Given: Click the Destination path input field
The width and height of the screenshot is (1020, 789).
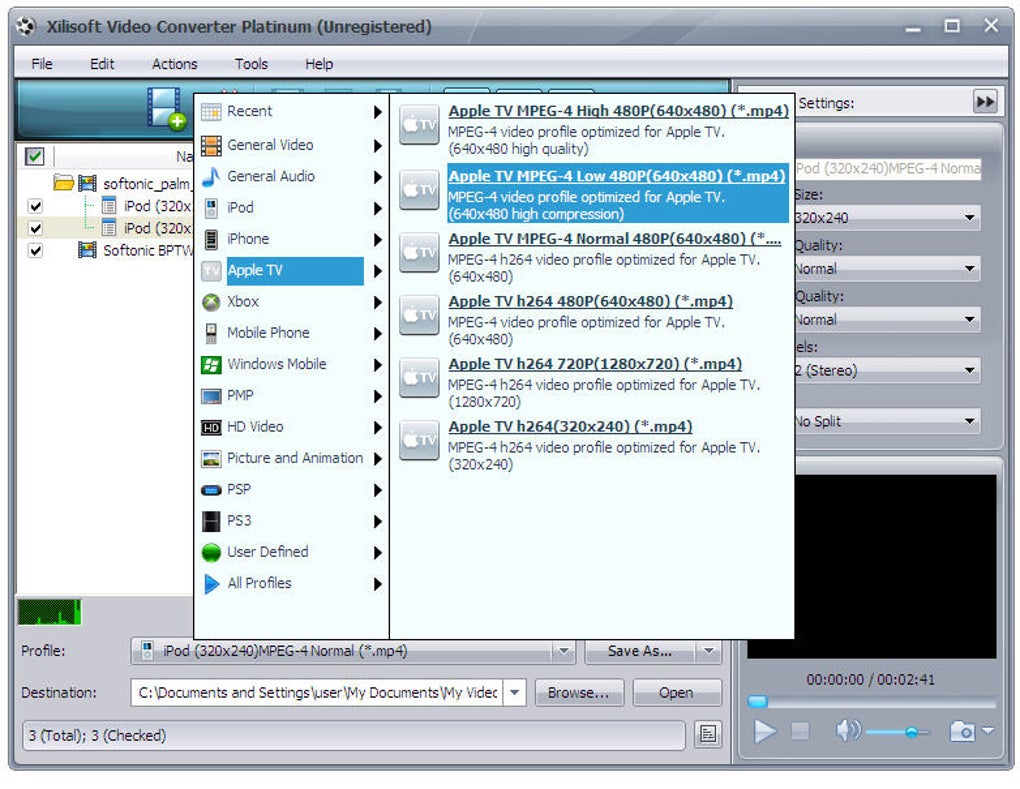Looking at the screenshot, I should 318,693.
